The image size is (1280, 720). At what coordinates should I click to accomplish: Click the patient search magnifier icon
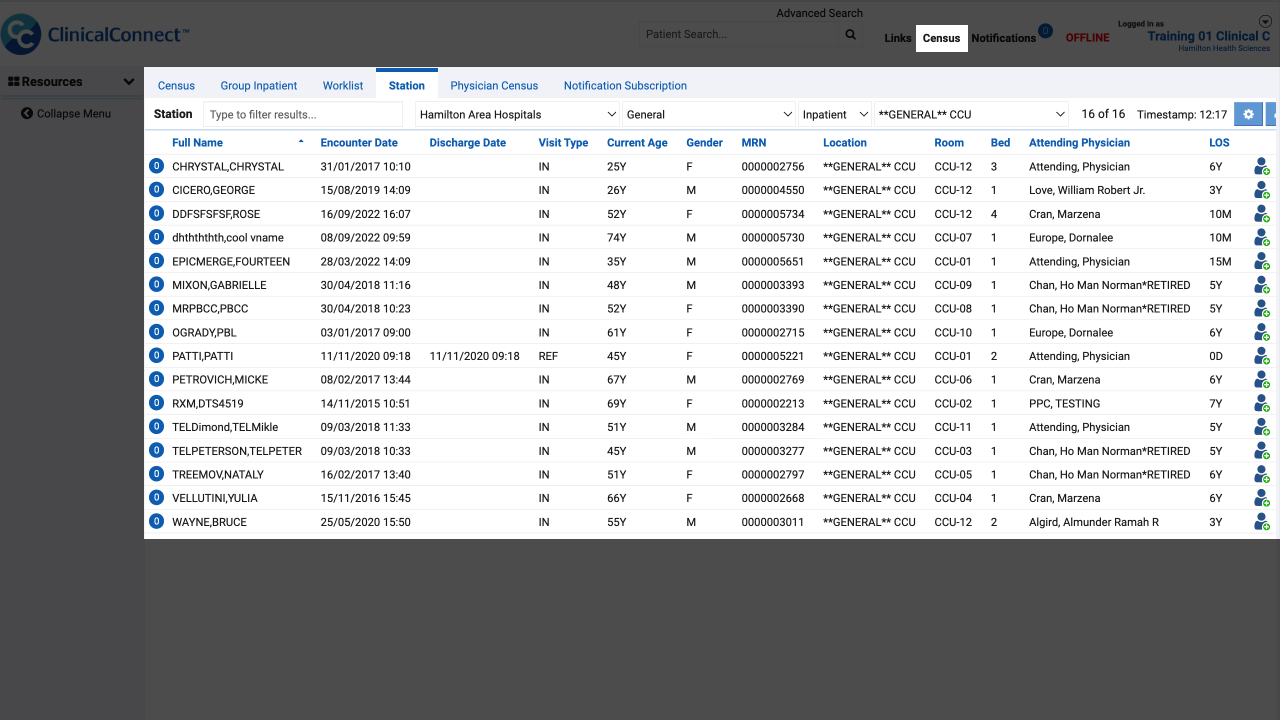pyautogui.click(x=851, y=34)
